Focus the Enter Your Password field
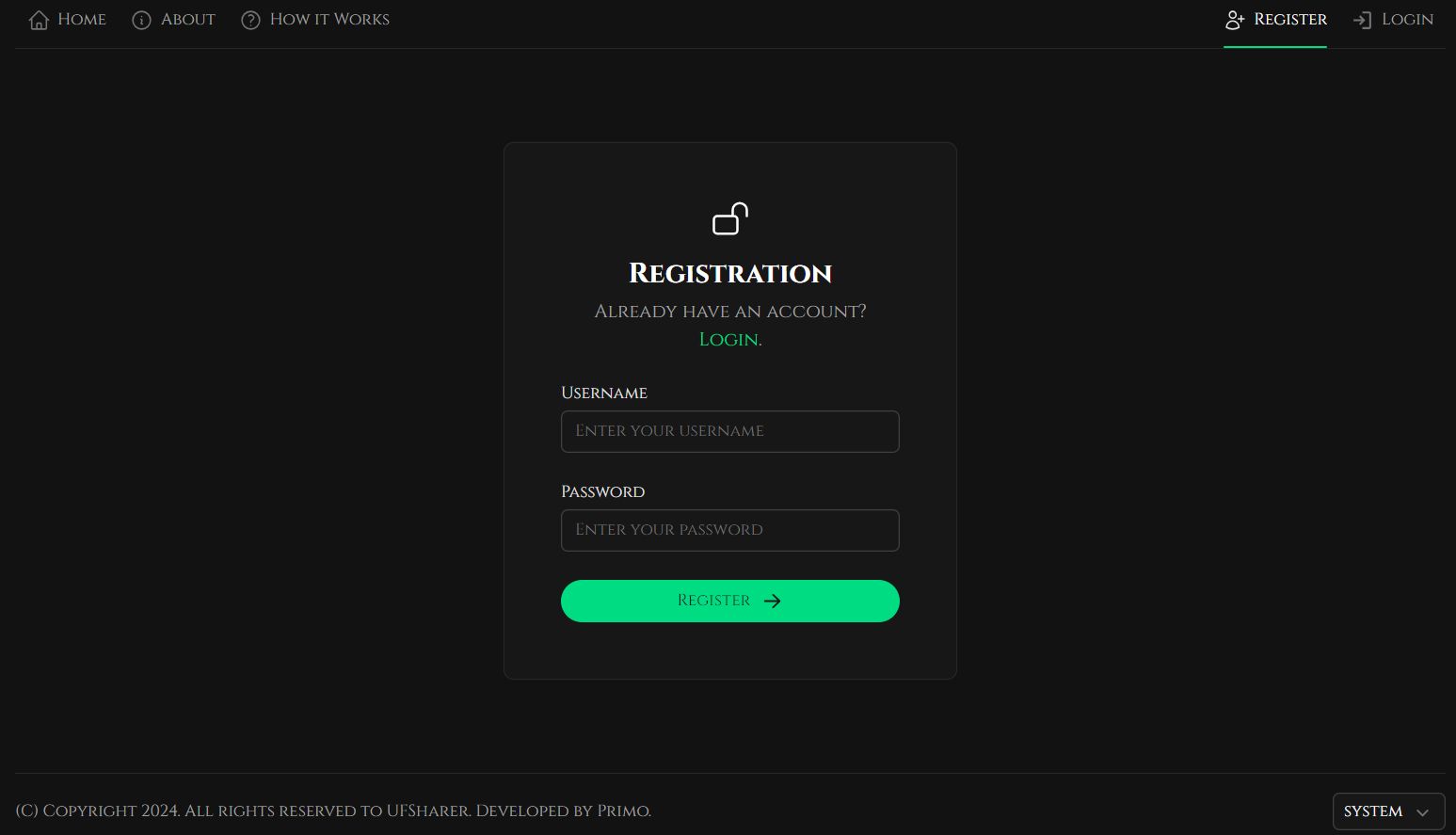Viewport: 1456px width, 835px height. tap(730, 530)
